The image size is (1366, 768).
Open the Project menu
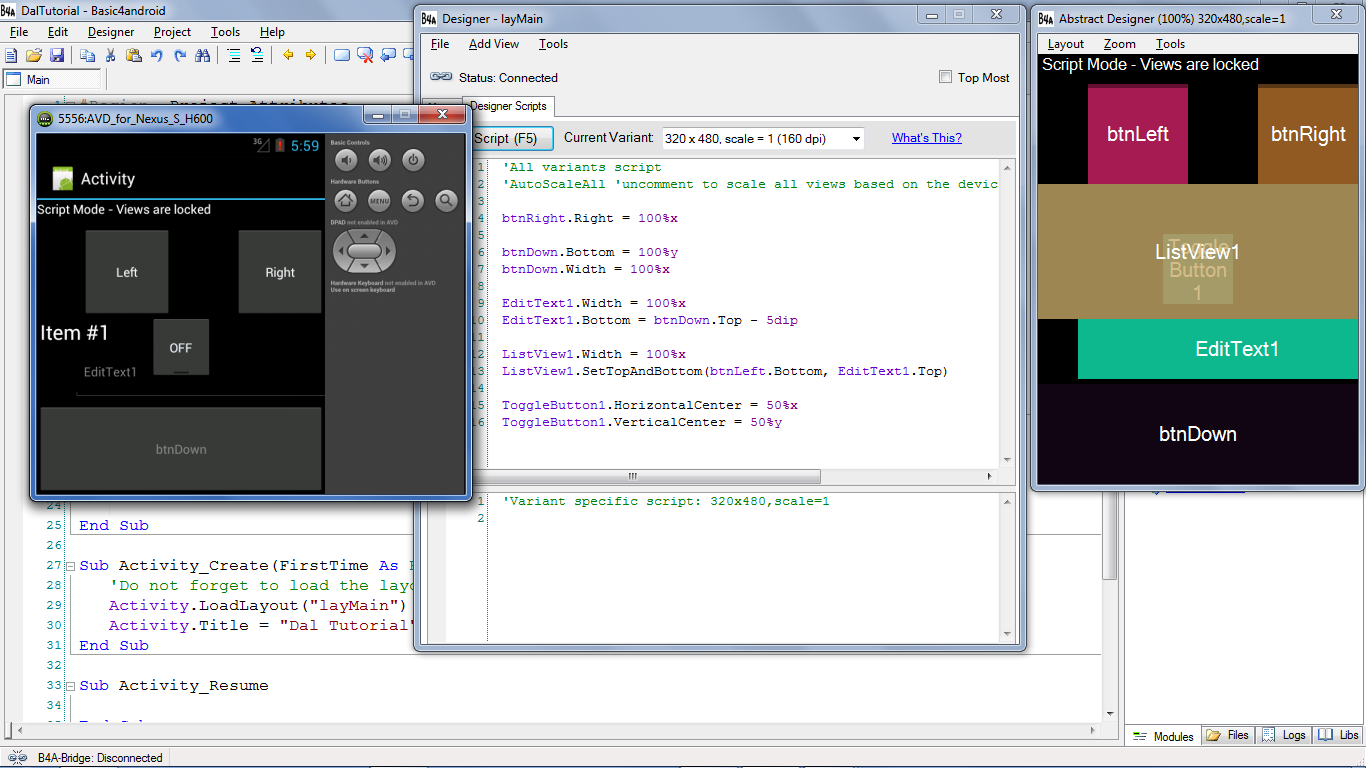tap(172, 32)
